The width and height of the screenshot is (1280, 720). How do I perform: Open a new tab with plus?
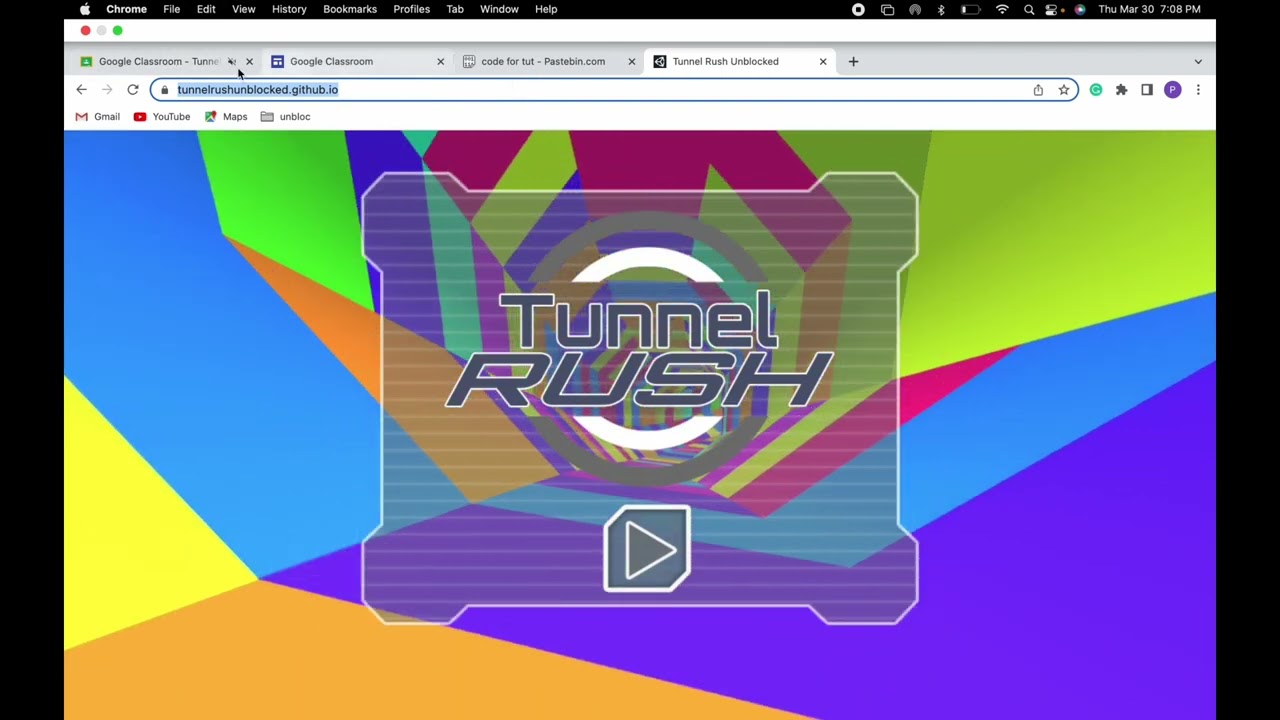853,62
